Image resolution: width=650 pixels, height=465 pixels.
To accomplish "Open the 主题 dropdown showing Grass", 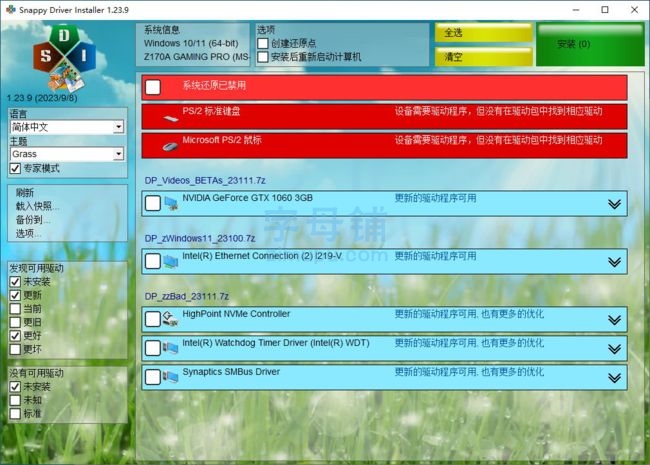I will click(x=67, y=154).
